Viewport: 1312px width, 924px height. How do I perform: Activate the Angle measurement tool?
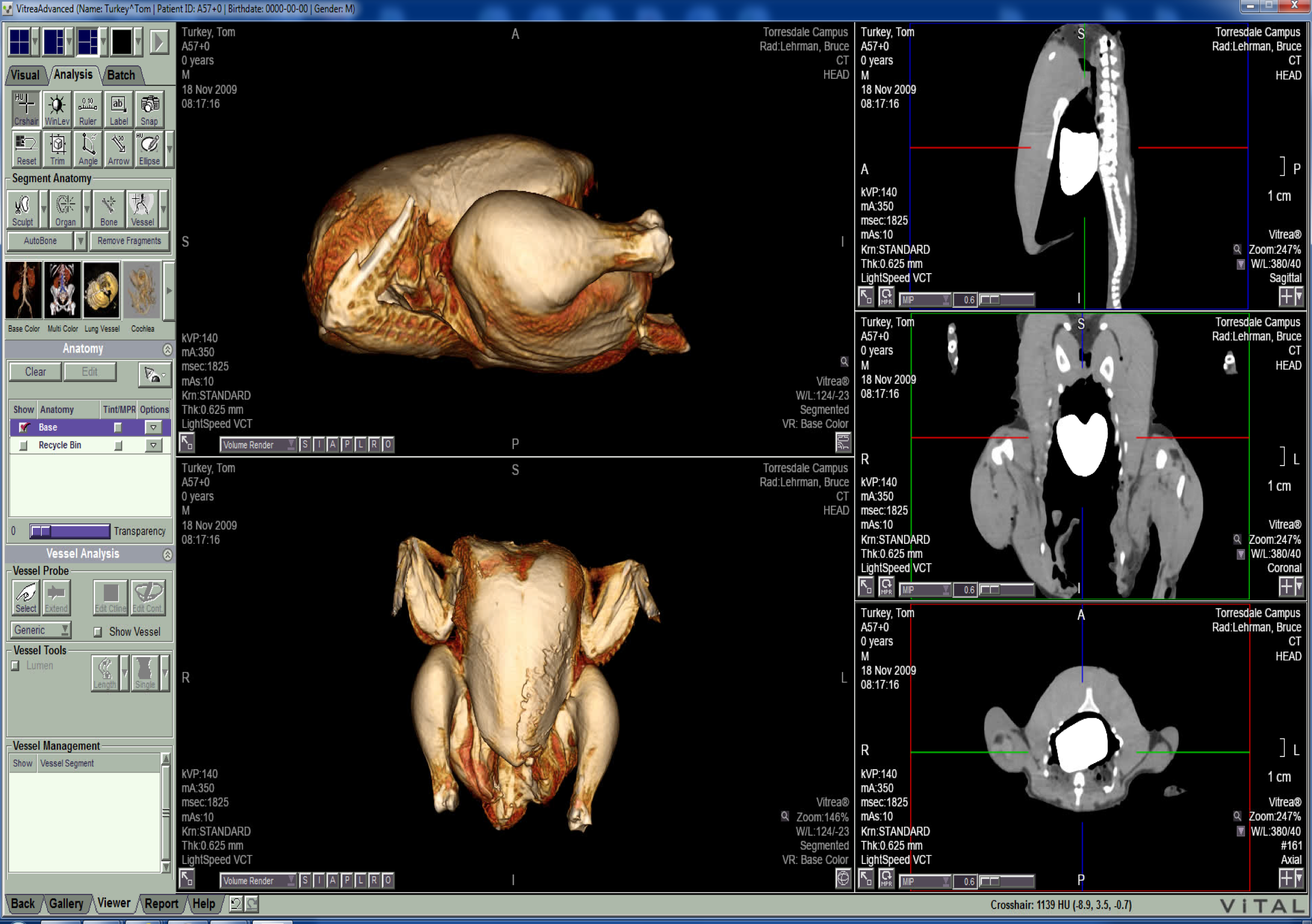pyautogui.click(x=88, y=149)
